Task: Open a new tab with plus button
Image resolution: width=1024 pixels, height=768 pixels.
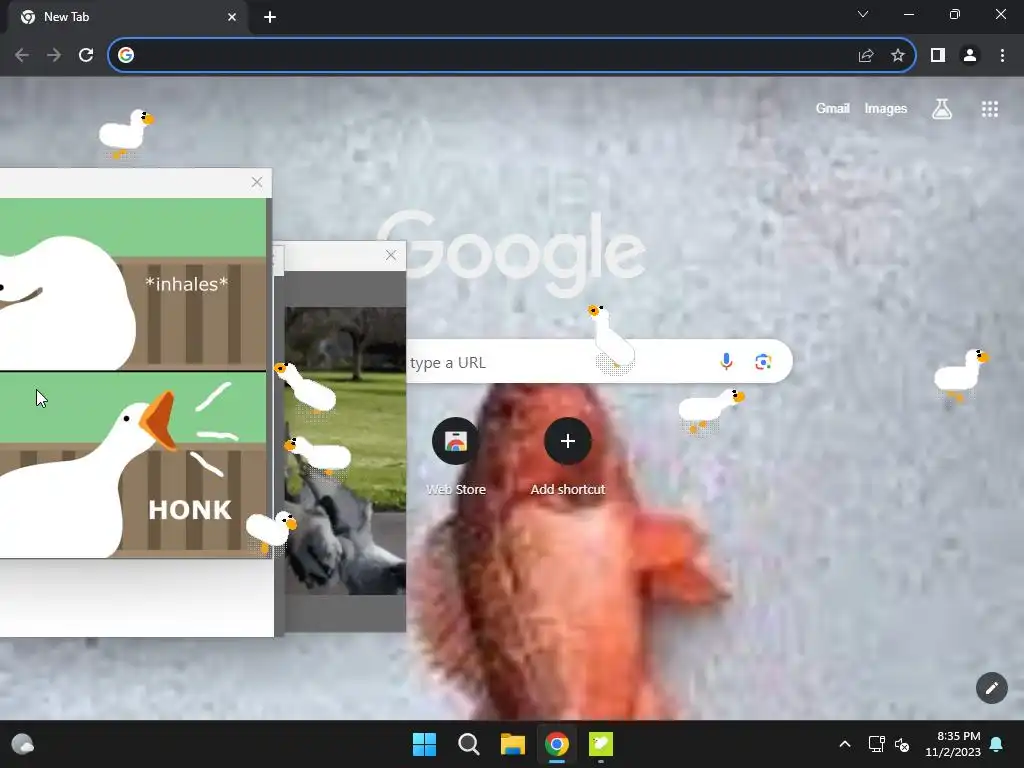Action: click(270, 18)
